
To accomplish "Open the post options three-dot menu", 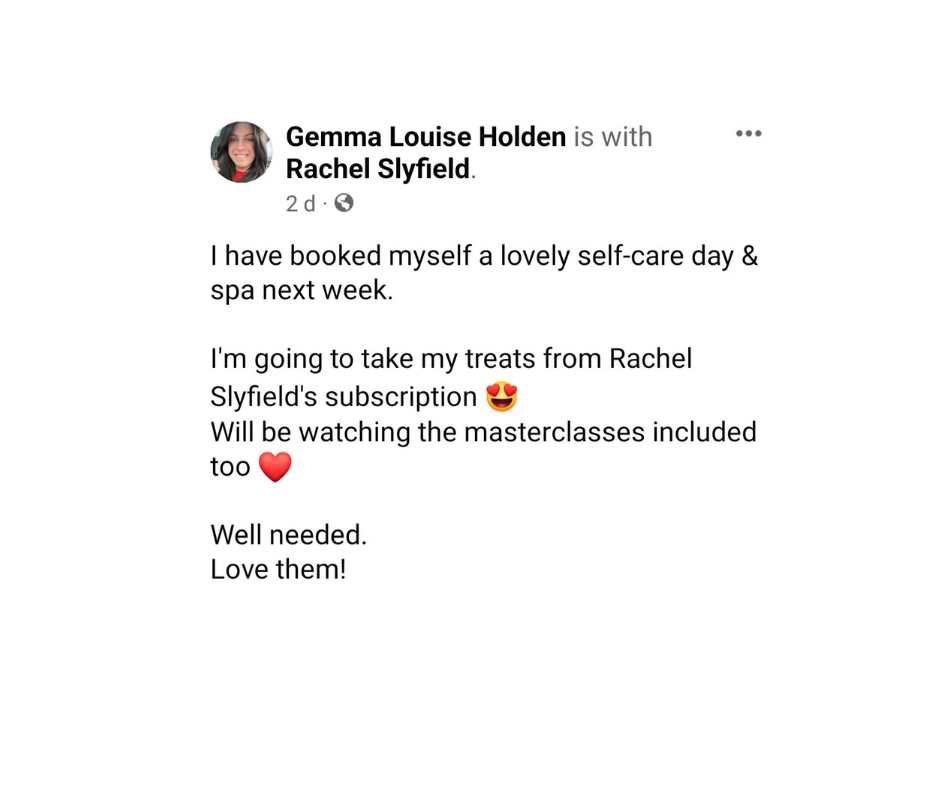I will [748, 134].
